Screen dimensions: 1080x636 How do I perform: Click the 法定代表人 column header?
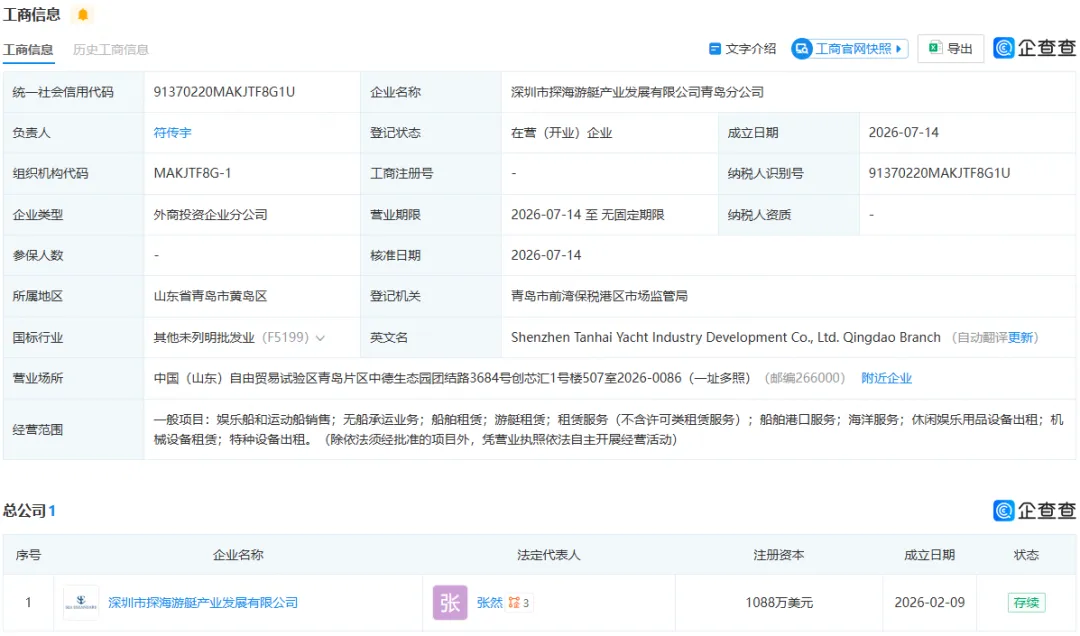549,555
